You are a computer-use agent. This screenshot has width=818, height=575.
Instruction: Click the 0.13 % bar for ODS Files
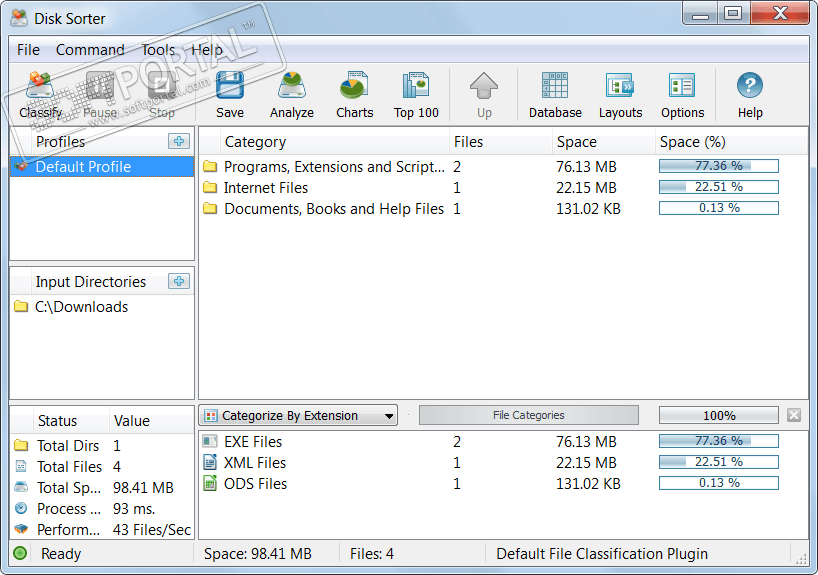tap(719, 483)
